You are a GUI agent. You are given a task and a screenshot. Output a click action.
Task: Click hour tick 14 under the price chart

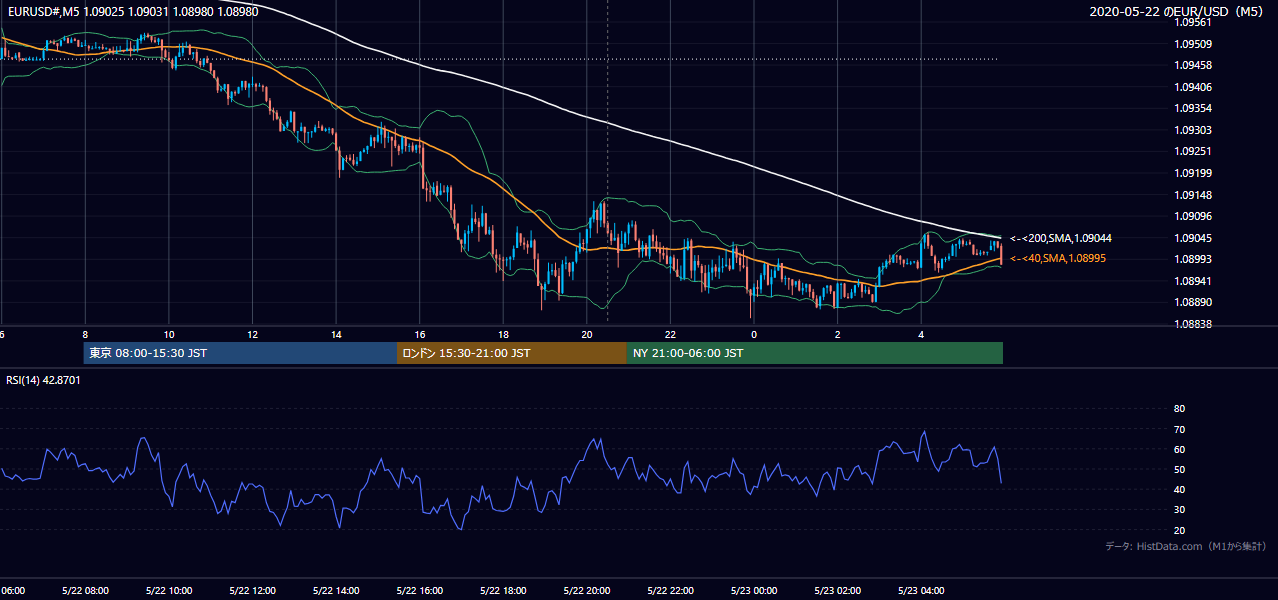tap(336, 334)
